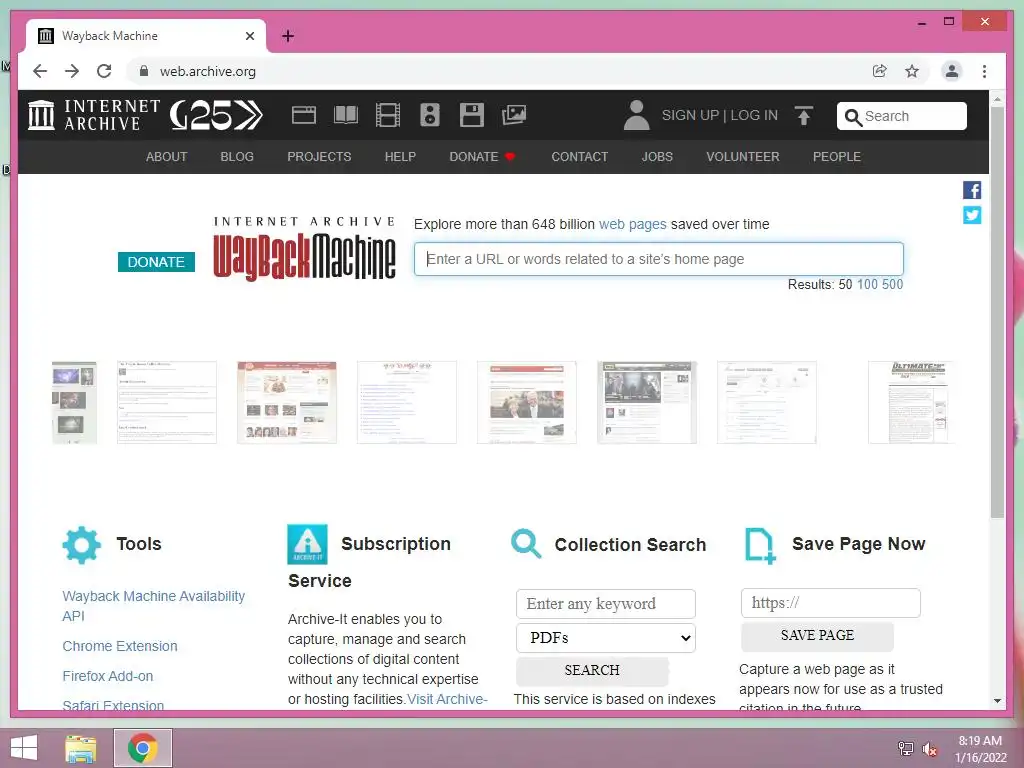
Task: Click the Archive-It subscription icon
Action: pos(307,544)
